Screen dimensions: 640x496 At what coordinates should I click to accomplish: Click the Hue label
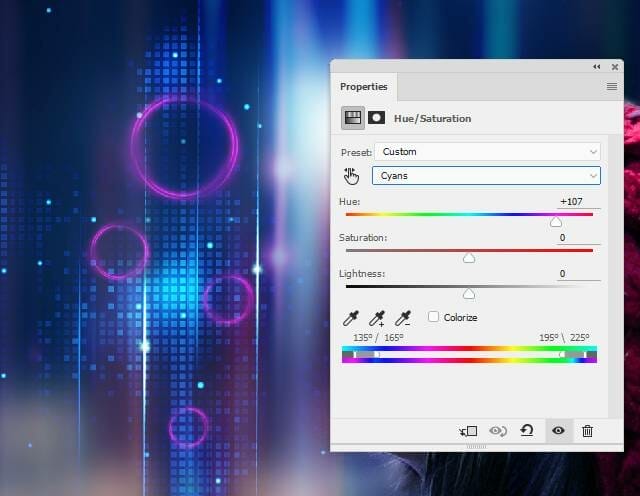[349, 202]
